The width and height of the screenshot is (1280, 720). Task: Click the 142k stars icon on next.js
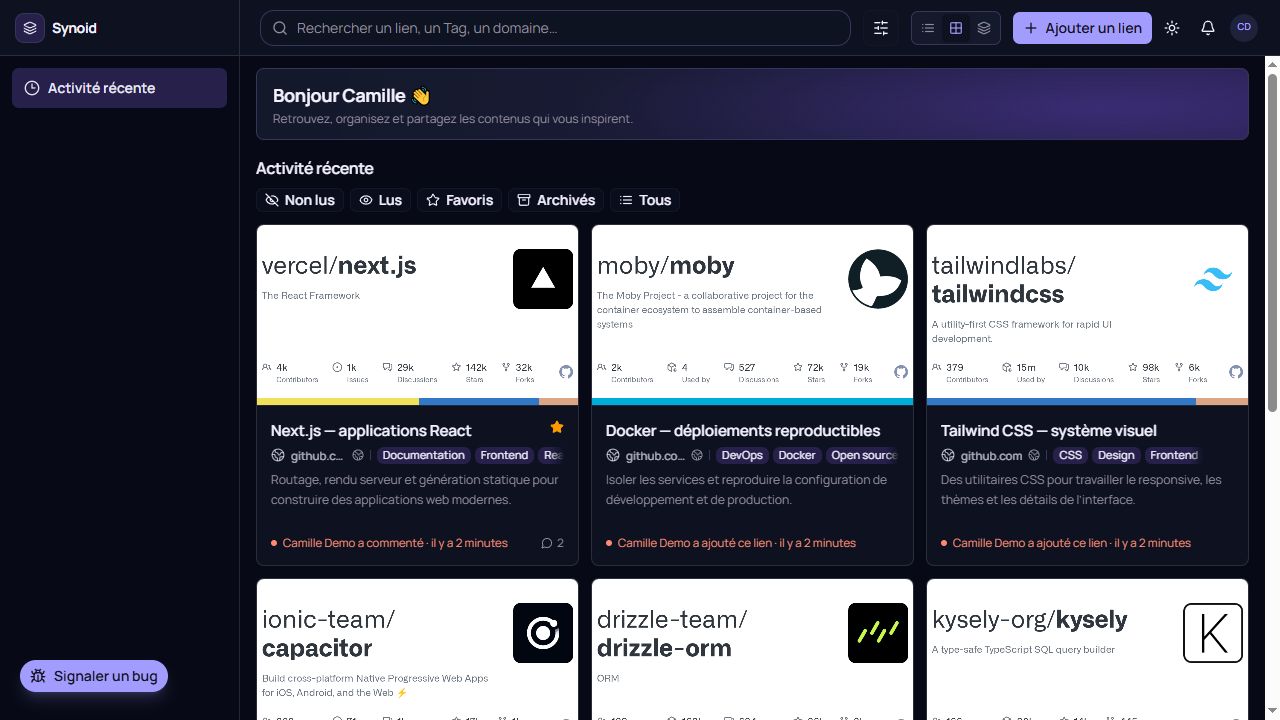tap(456, 368)
